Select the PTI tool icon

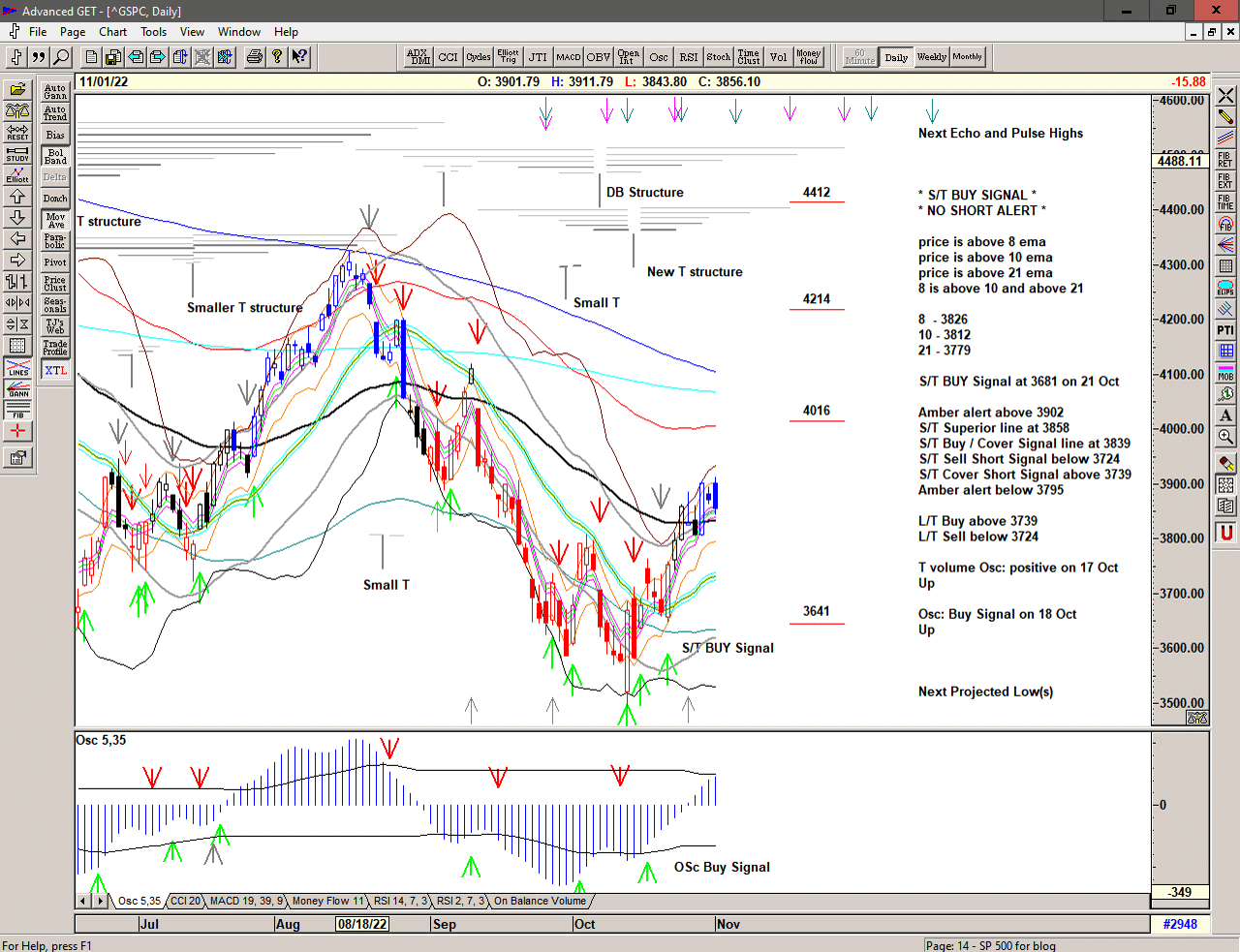tap(1225, 330)
